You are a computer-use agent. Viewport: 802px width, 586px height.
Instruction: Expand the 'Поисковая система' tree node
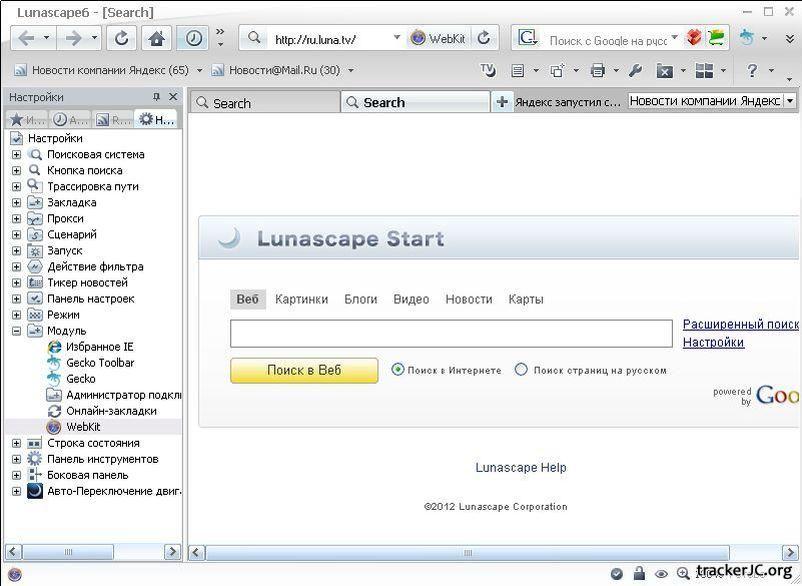click(16, 155)
